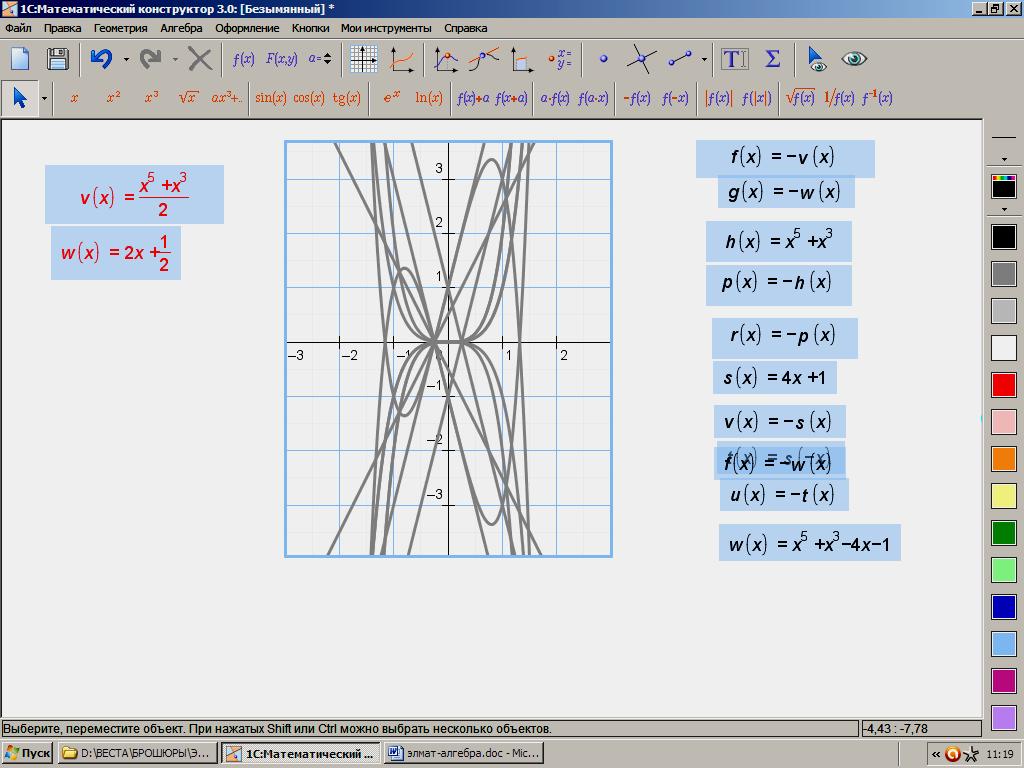The image size is (1024, 768).
Task: Switch to элмат-алгебра.doc taskbar window
Action: tap(464, 753)
